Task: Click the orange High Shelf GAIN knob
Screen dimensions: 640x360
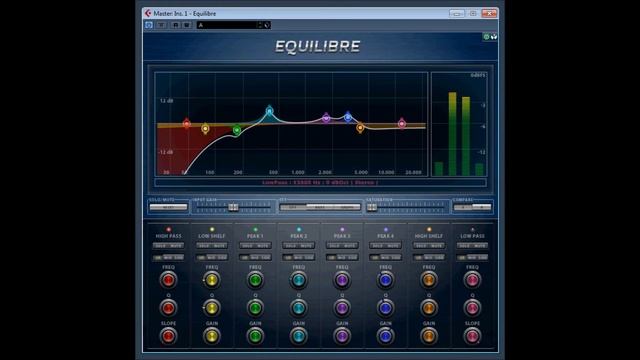Action: [x=429, y=336]
